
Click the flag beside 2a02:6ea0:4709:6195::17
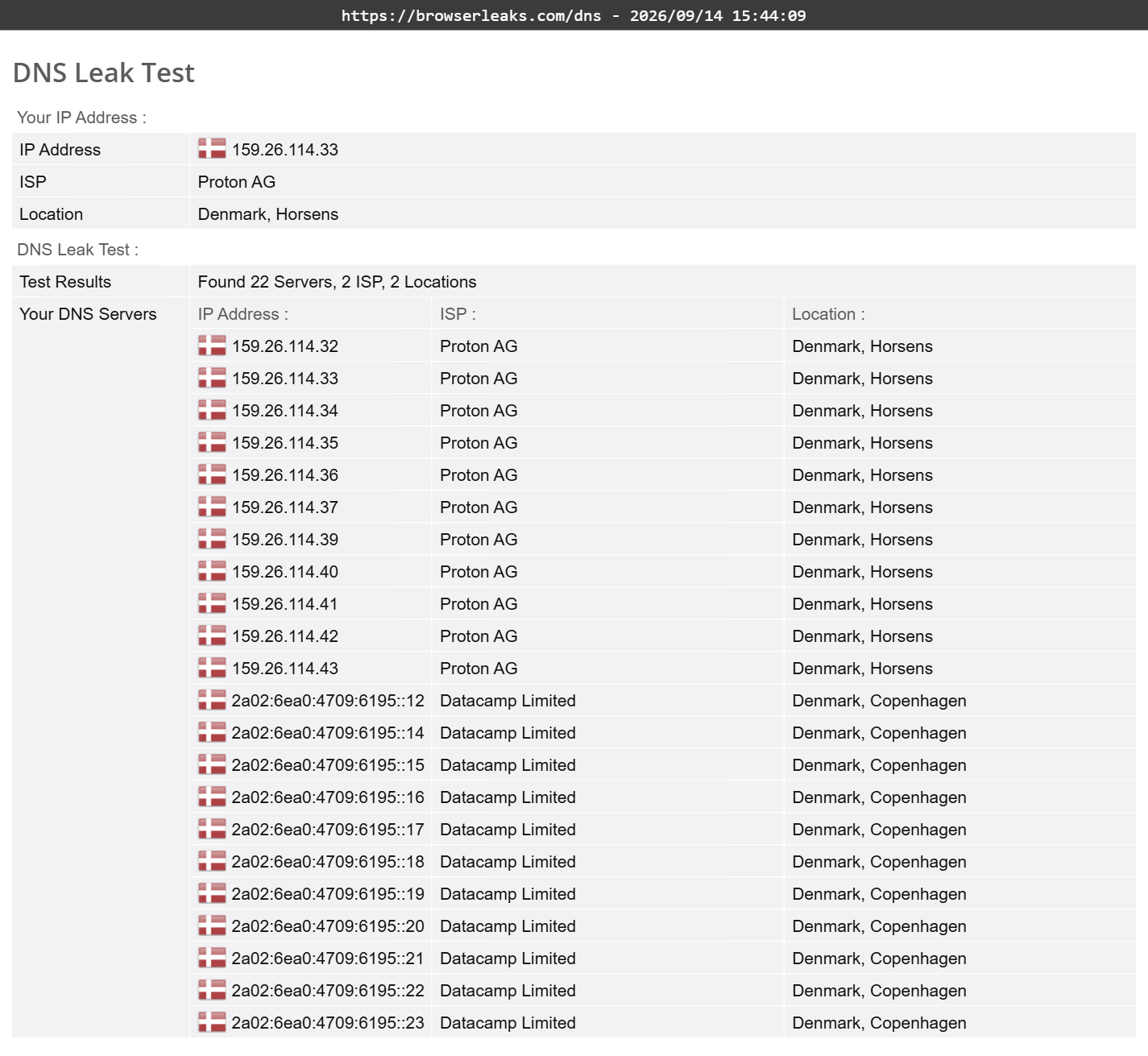(x=212, y=828)
